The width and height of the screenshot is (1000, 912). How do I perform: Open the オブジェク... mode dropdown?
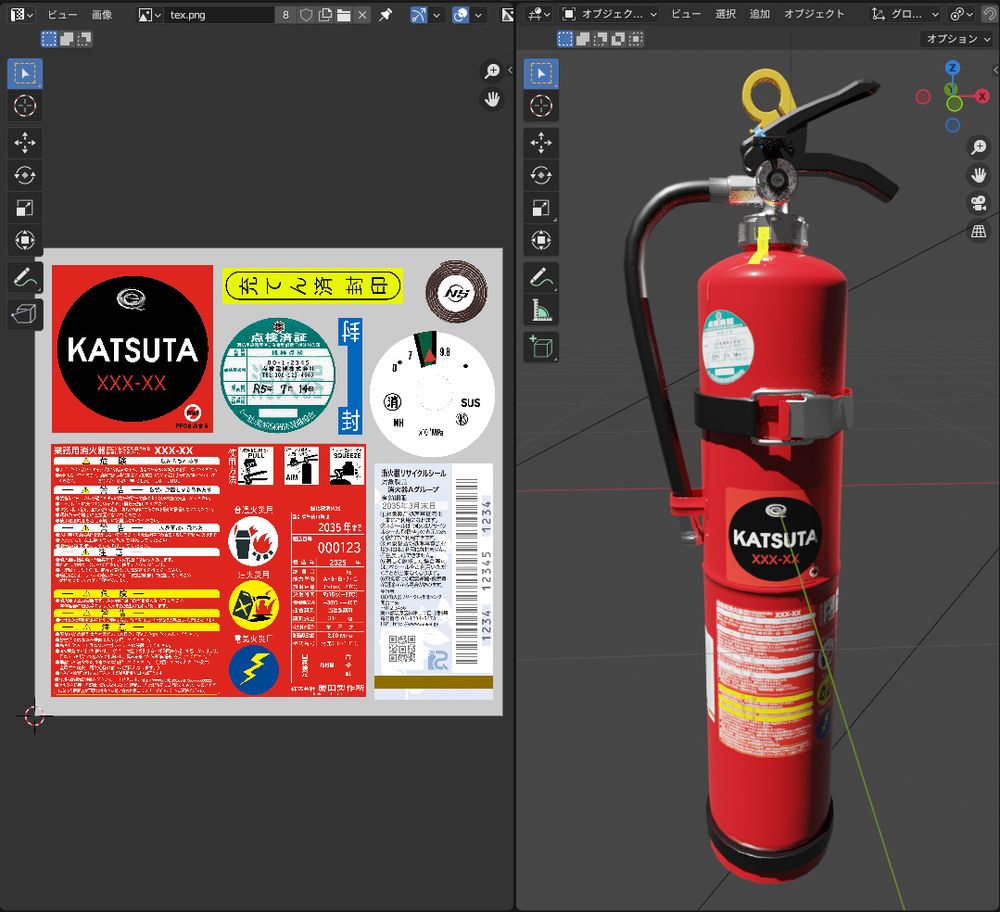click(x=610, y=15)
